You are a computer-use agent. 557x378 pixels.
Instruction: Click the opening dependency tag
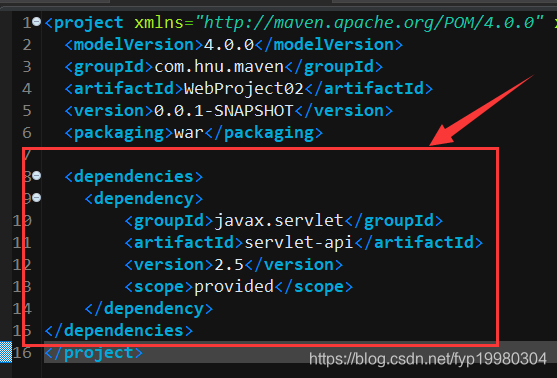coord(144,199)
